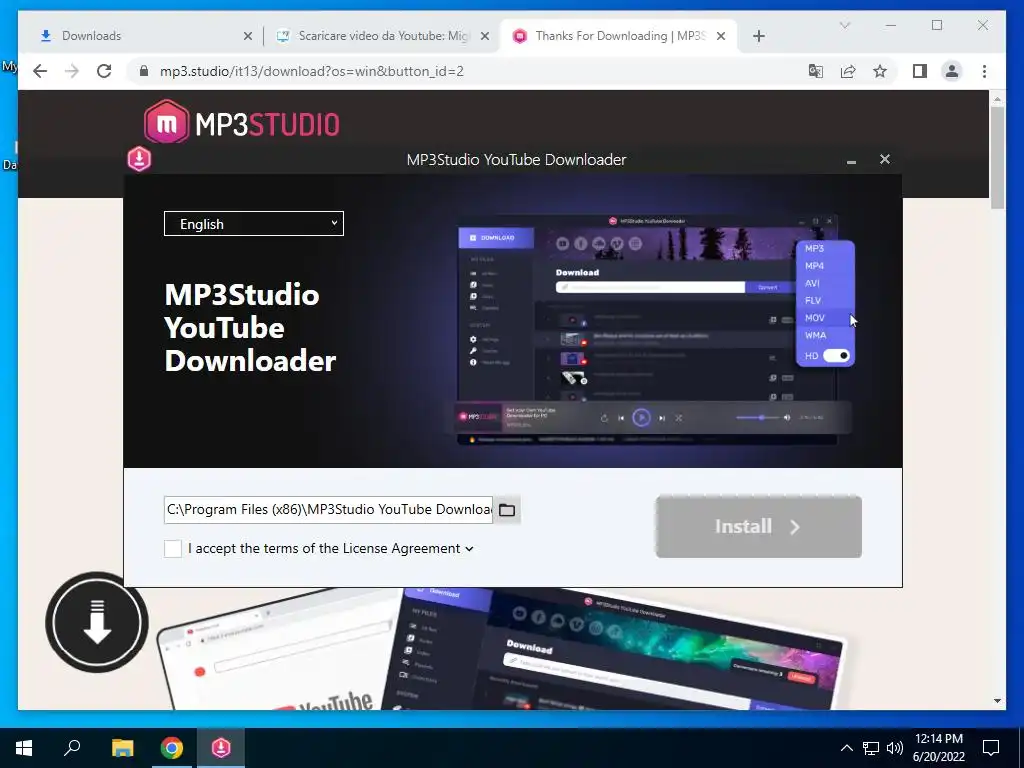This screenshot has width=1024, height=768.
Task: Click the scrollbar down arrow
Action: (x=997, y=701)
